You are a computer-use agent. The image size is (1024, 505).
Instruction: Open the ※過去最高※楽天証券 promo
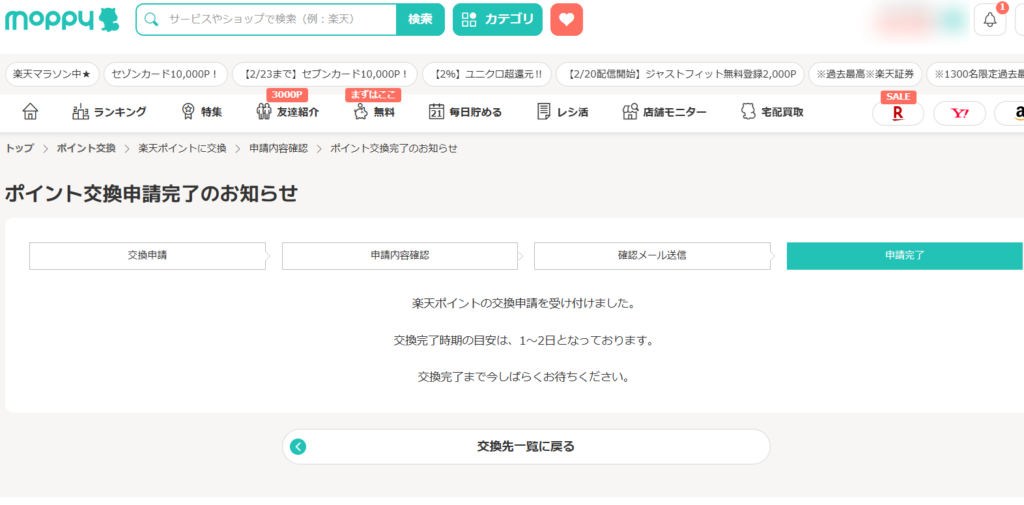pos(865,74)
